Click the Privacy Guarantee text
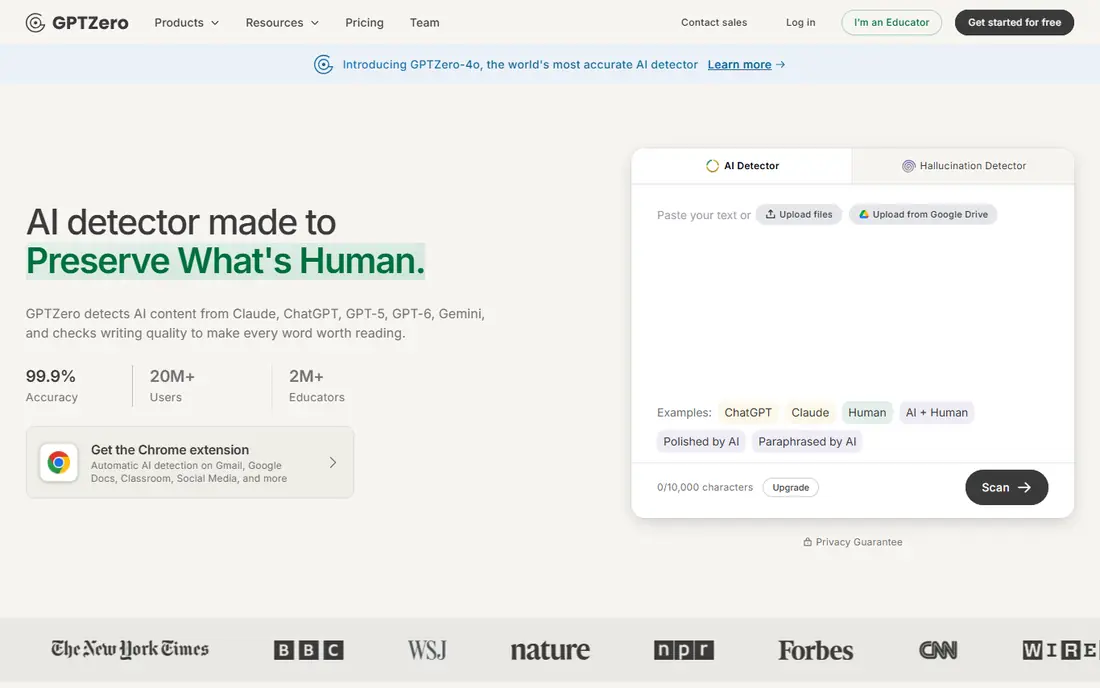Image resolution: width=1100 pixels, height=688 pixels. click(859, 541)
